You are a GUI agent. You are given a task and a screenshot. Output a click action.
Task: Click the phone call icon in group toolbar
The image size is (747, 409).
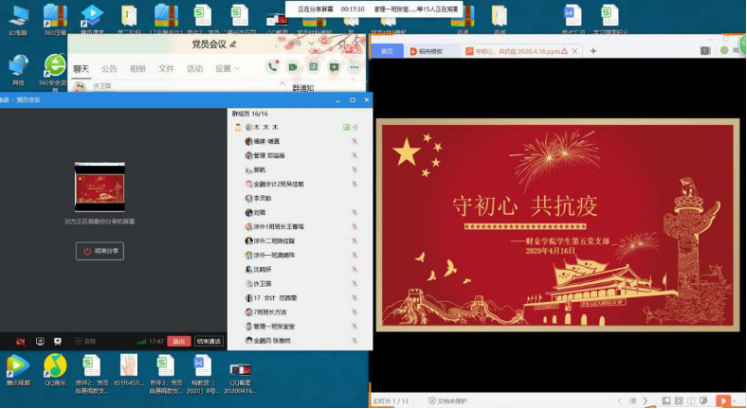(x=272, y=68)
